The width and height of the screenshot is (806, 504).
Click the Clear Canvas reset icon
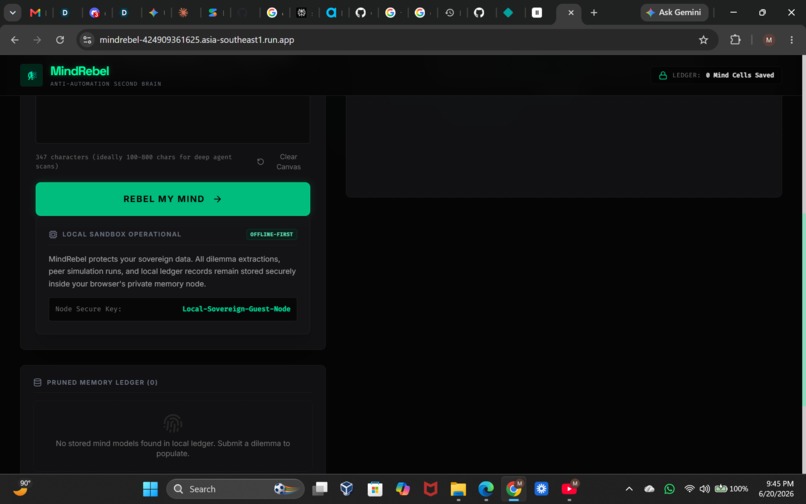coord(261,161)
